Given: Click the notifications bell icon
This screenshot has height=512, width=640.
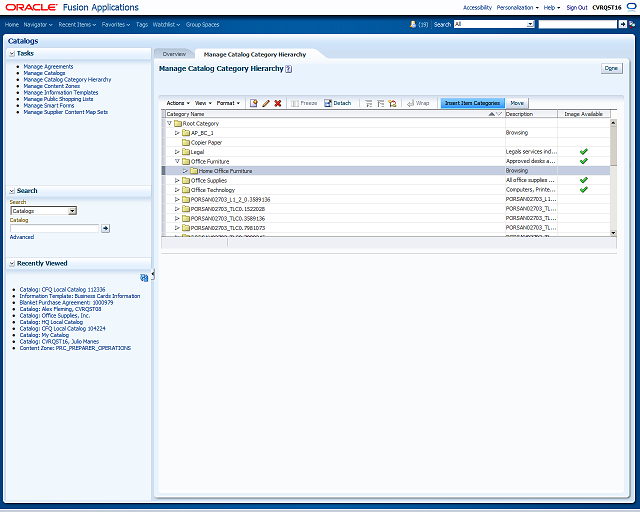Looking at the screenshot, I should (413, 24).
